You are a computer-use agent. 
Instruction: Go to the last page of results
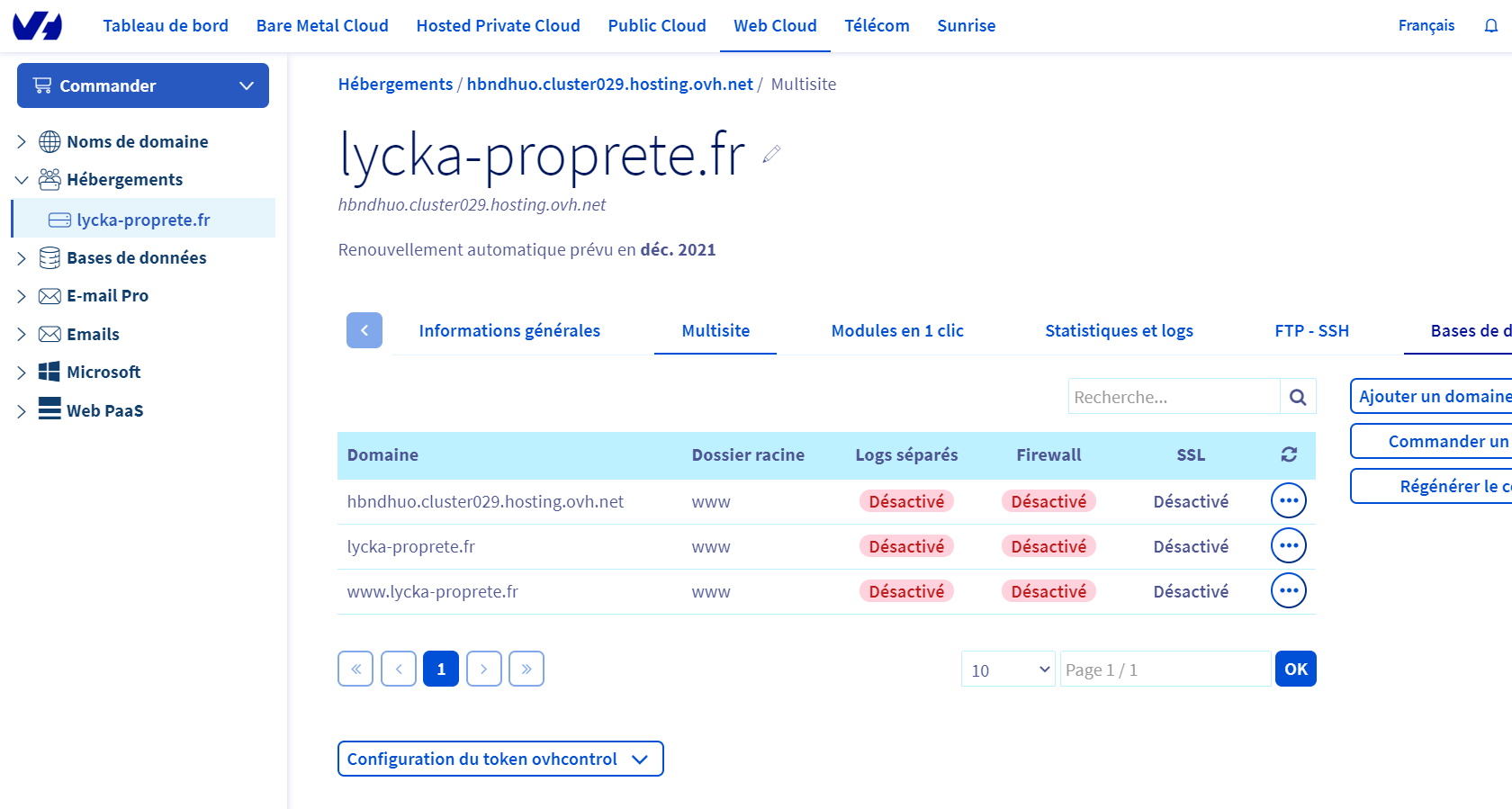526,670
